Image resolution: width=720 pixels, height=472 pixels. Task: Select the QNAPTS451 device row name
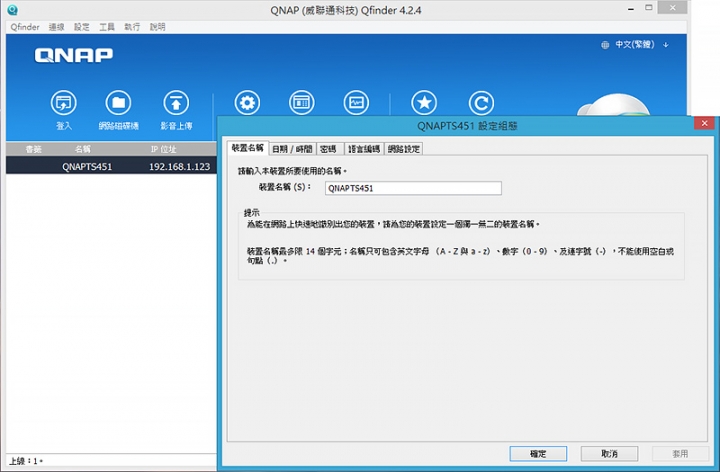(87, 166)
